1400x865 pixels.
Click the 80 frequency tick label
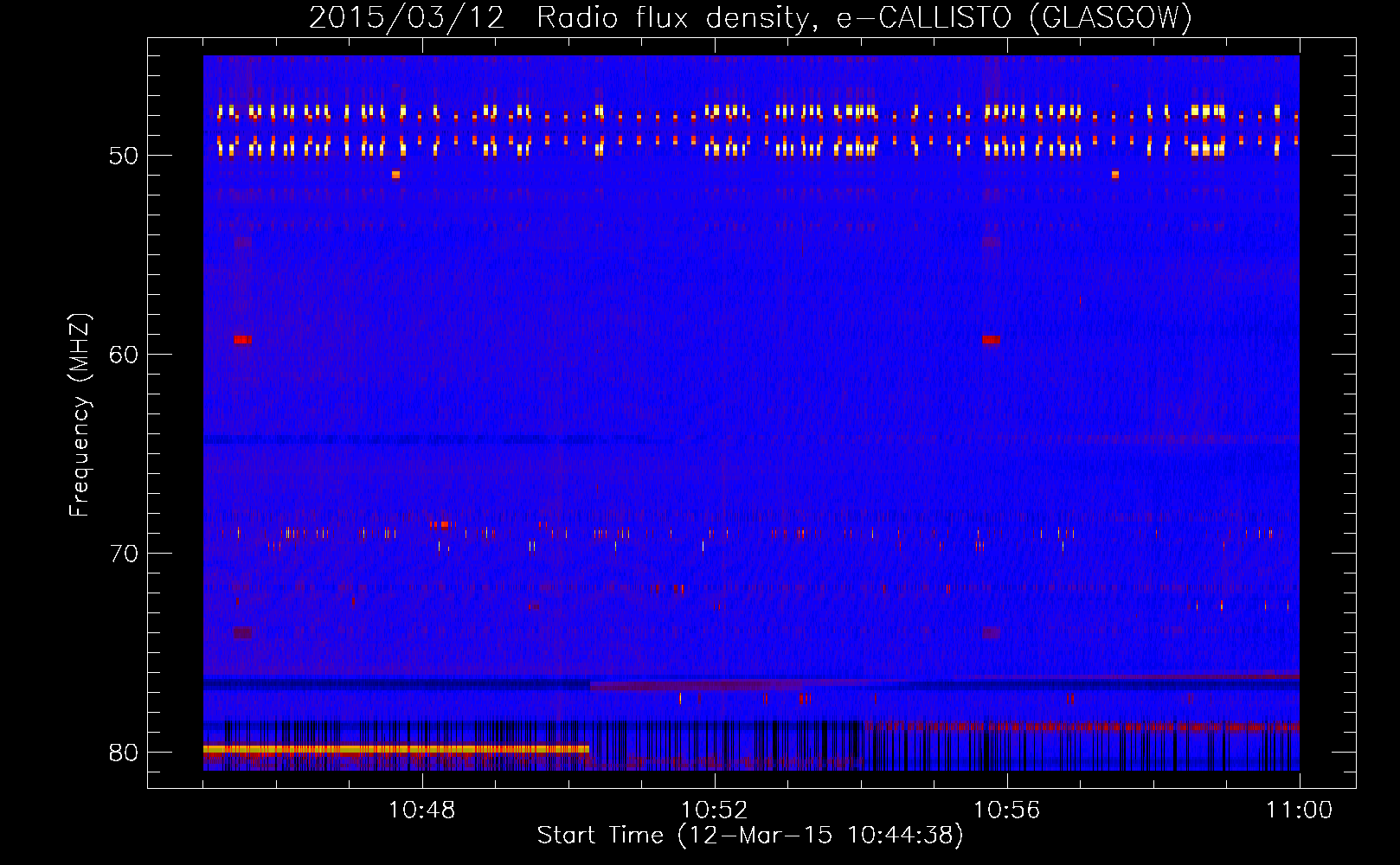point(124,753)
